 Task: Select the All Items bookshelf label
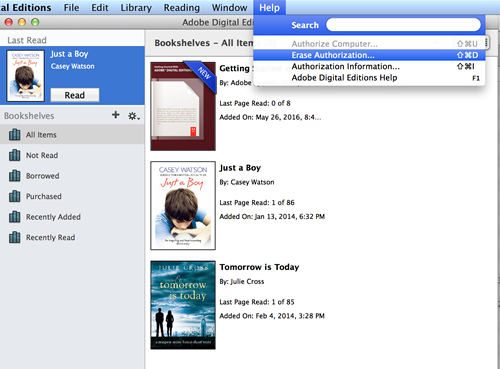click(x=41, y=135)
